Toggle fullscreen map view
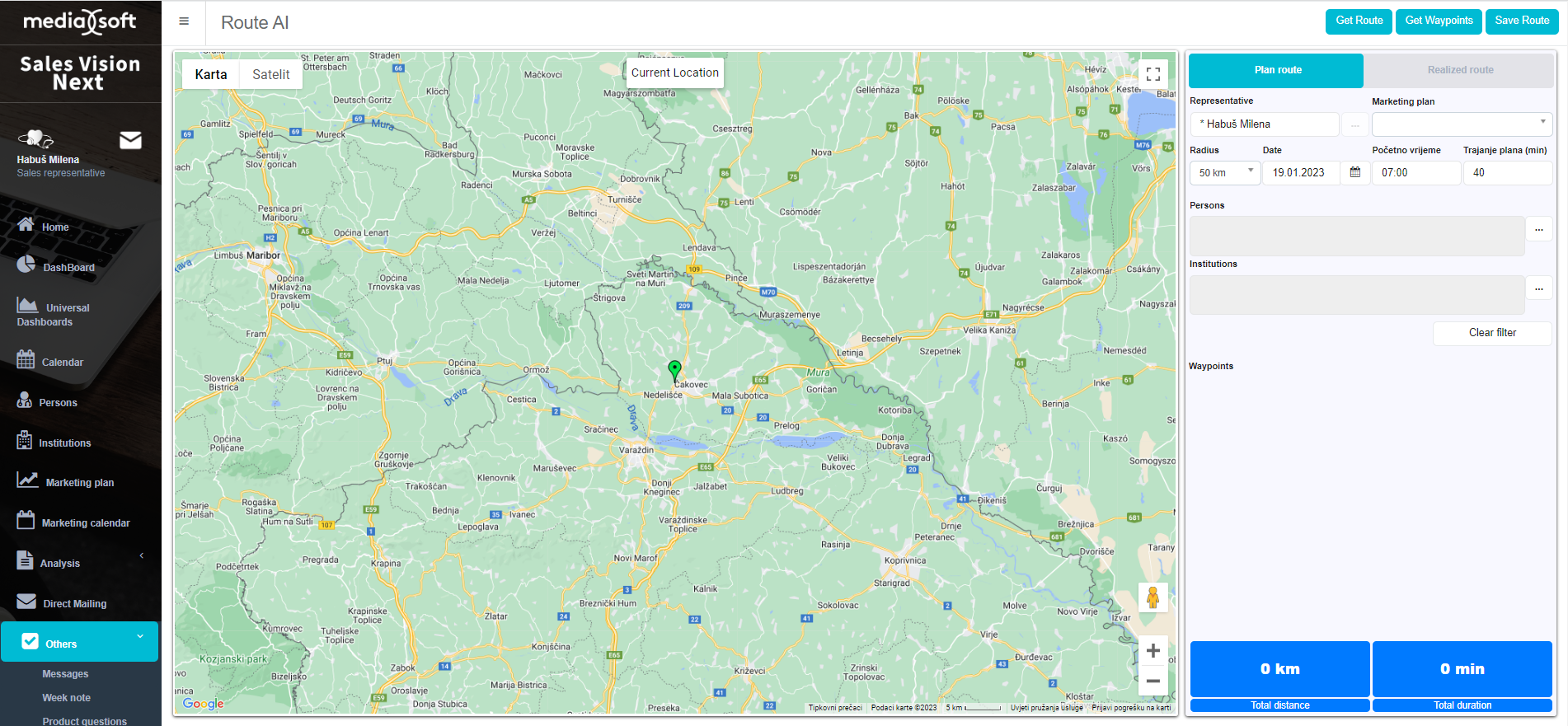The width and height of the screenshot is (1568, 726). click(1153, 74)
